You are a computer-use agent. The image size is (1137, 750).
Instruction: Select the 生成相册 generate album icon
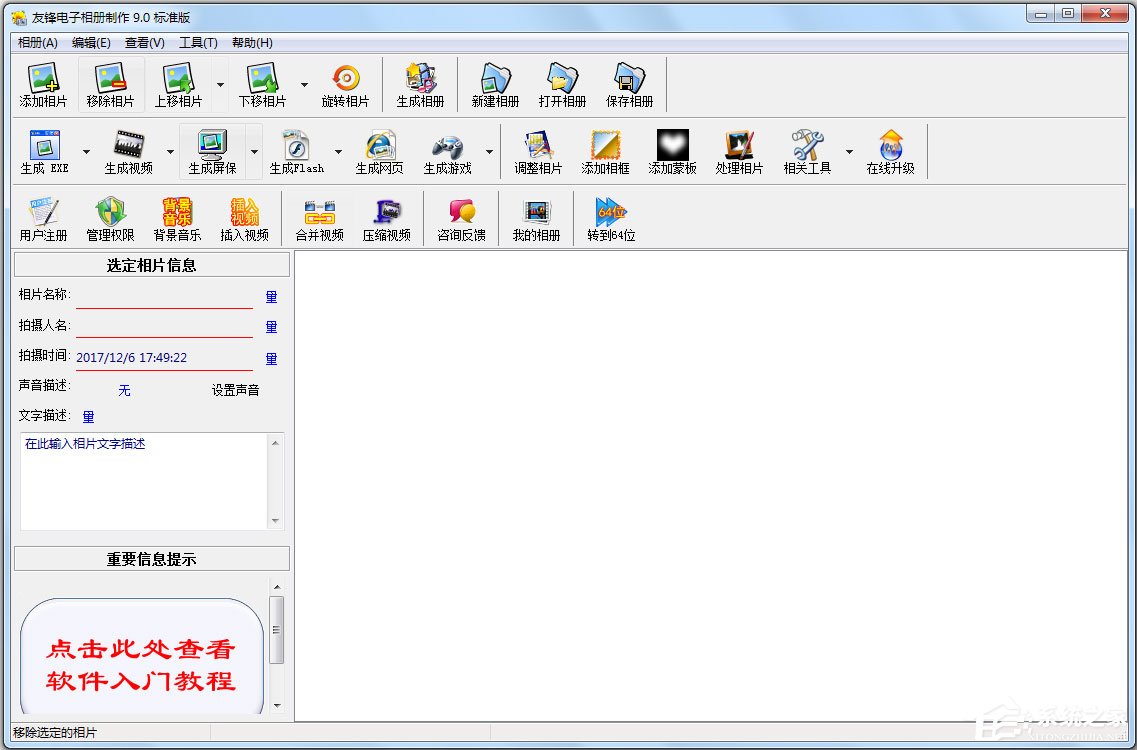[420, 84]
